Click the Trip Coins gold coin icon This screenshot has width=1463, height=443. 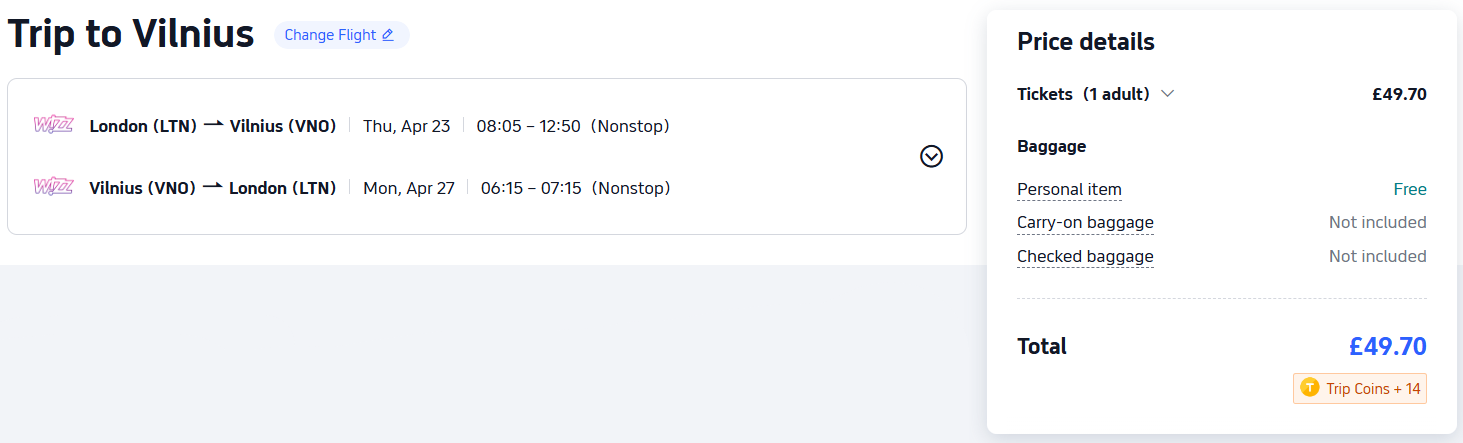(1310, 388)
